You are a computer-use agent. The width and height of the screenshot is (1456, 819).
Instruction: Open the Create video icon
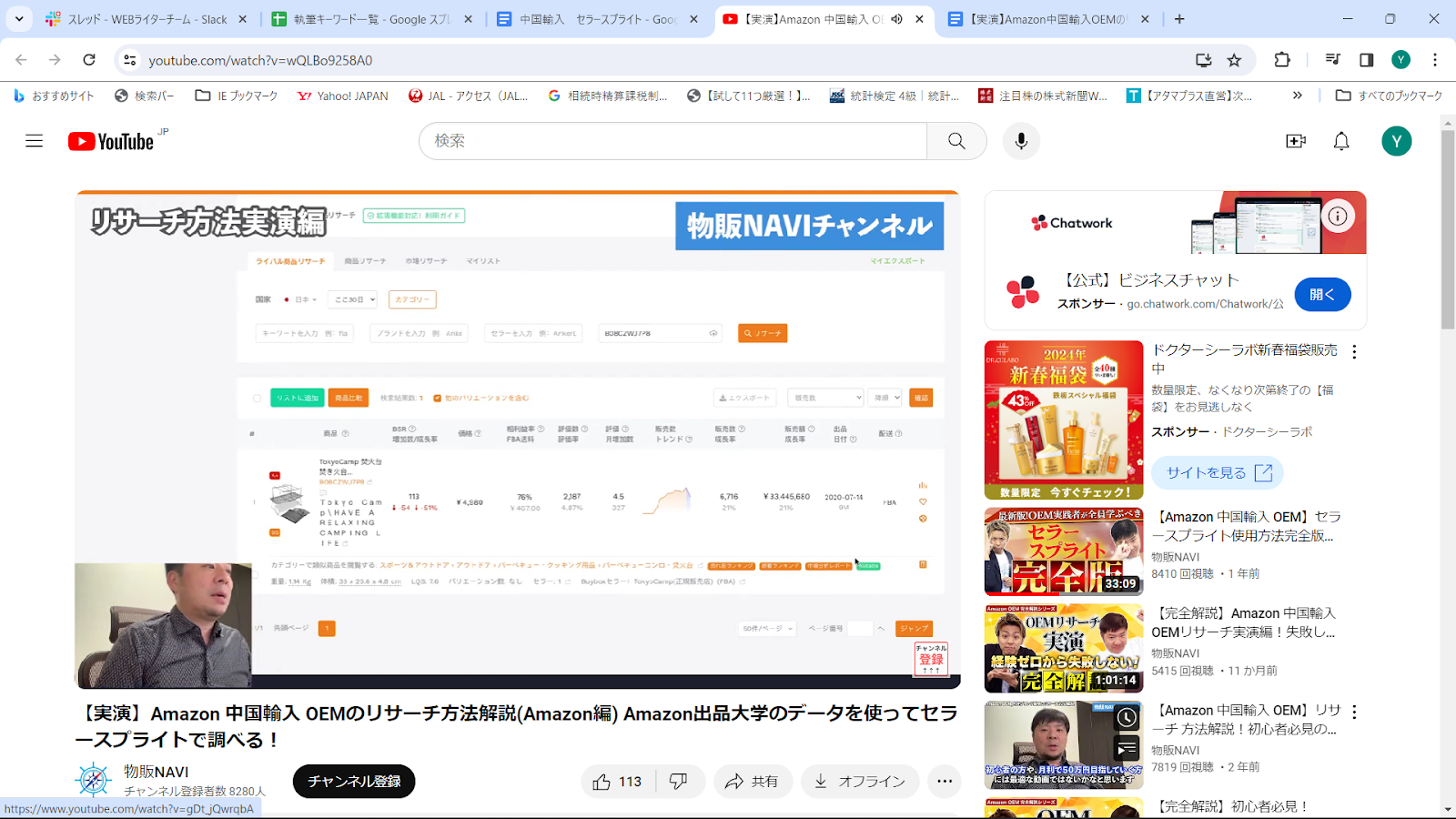click(x=1296, y=141)
